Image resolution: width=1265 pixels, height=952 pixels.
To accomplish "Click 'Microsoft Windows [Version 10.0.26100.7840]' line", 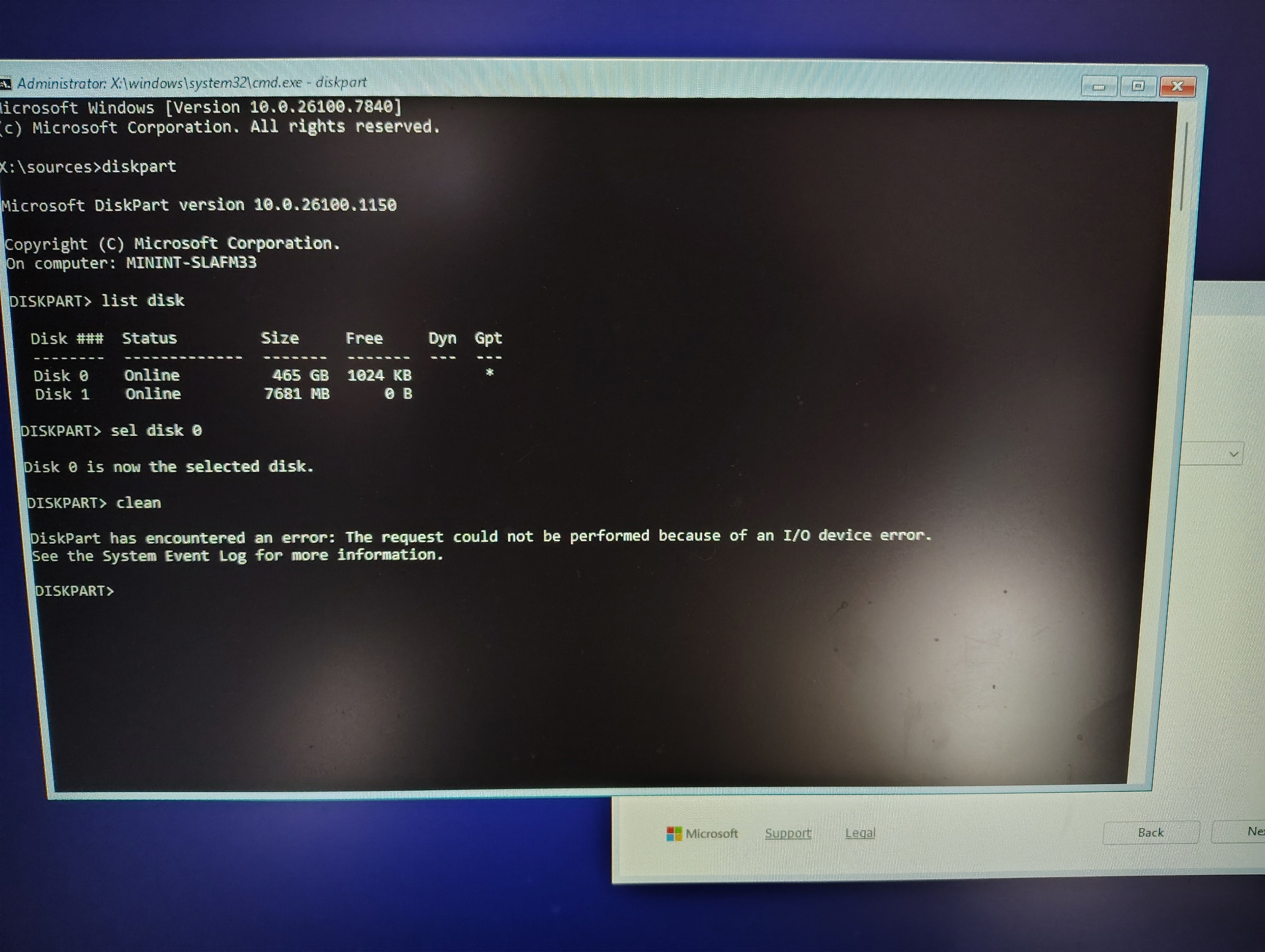I will [201, 107].
